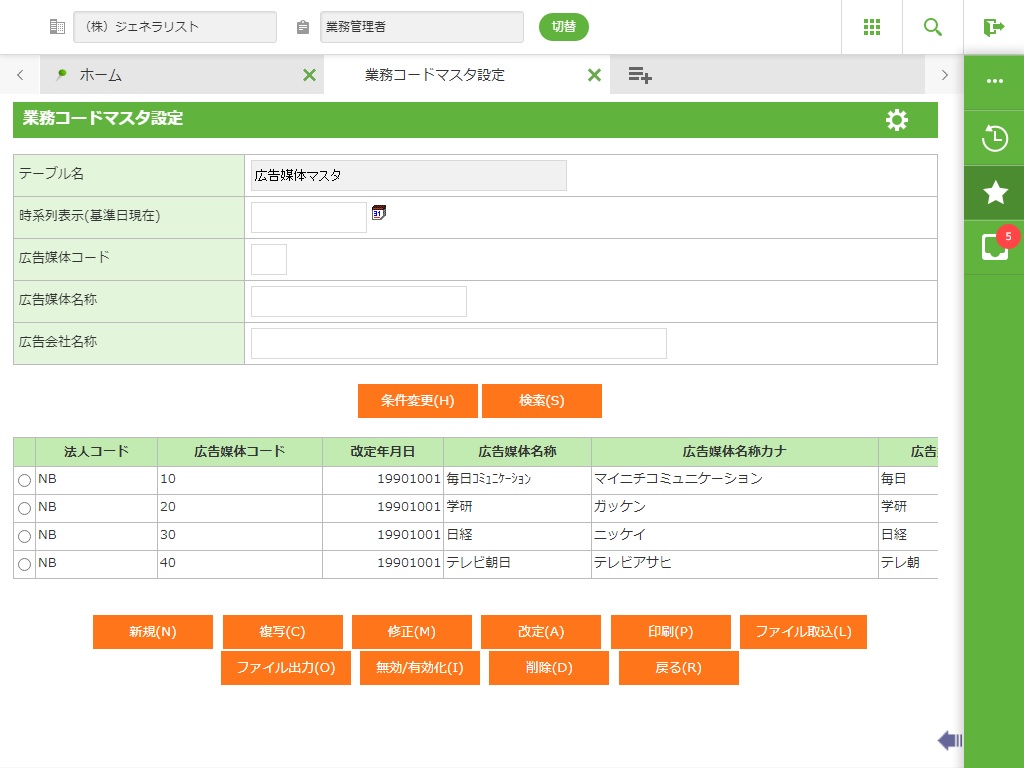
Task: Open the history clock icon in sidebar
Action: pos(994,138)
